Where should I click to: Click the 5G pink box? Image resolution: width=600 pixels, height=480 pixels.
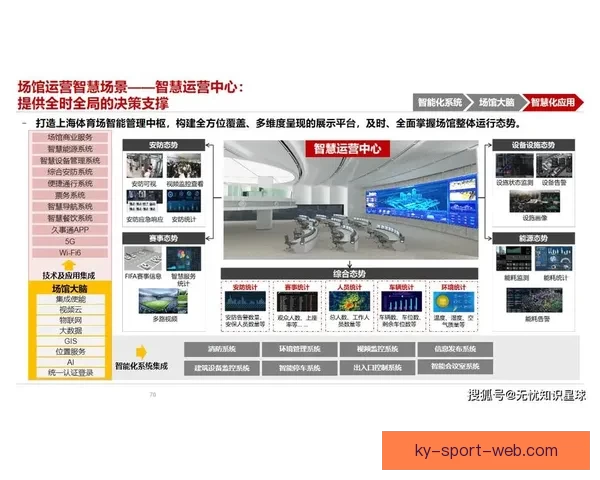coord(70,241)
